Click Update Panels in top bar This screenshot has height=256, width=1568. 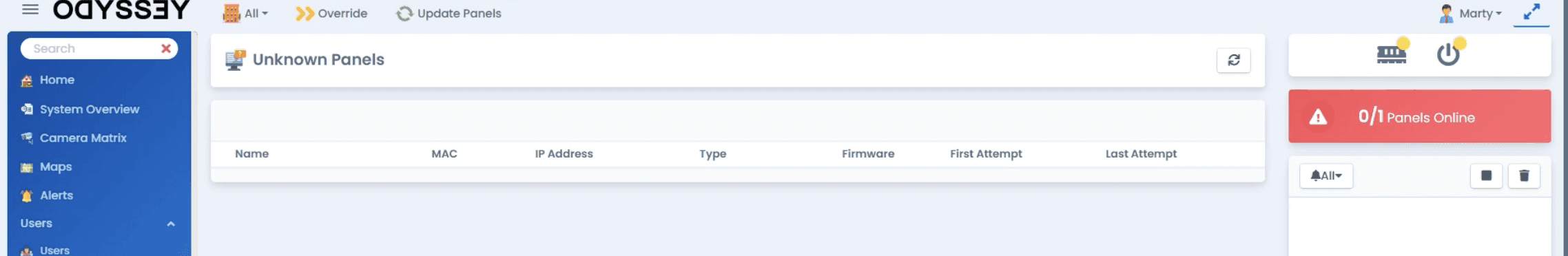(x=448, y=13)
